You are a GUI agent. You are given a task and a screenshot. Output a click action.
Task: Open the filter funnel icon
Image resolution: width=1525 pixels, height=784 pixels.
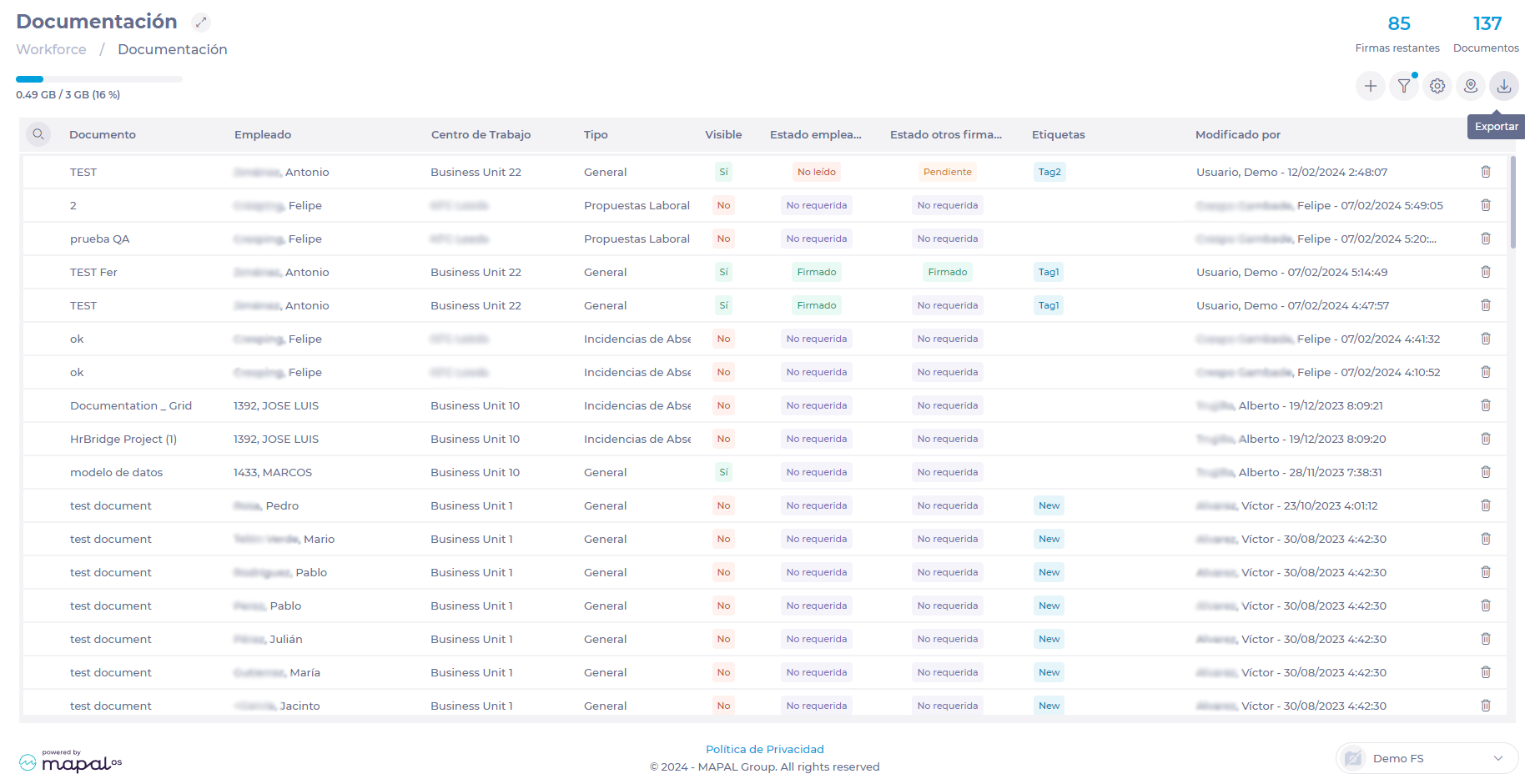click(x=1404, y=86)
